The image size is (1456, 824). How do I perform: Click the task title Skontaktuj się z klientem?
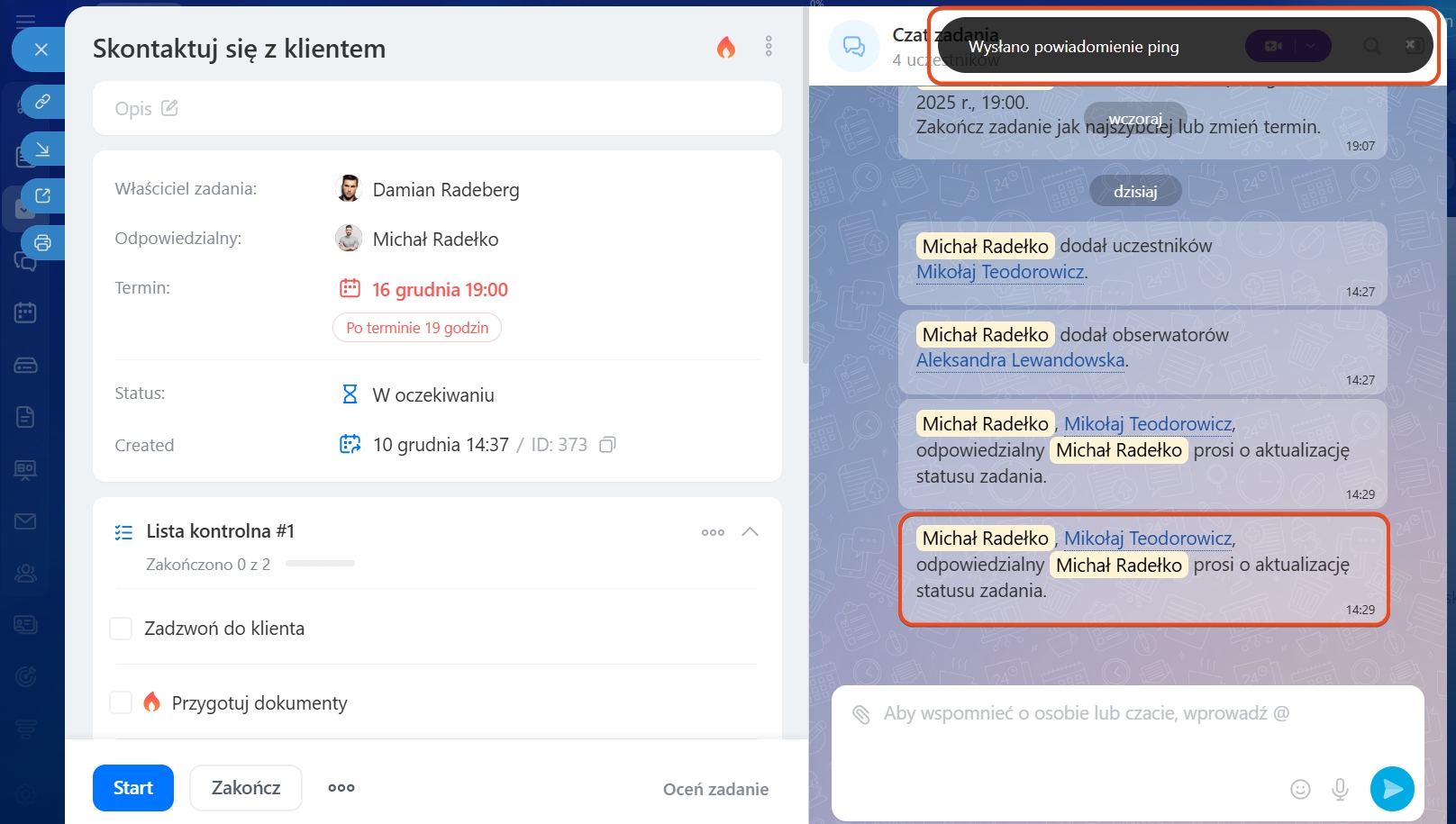240,49
